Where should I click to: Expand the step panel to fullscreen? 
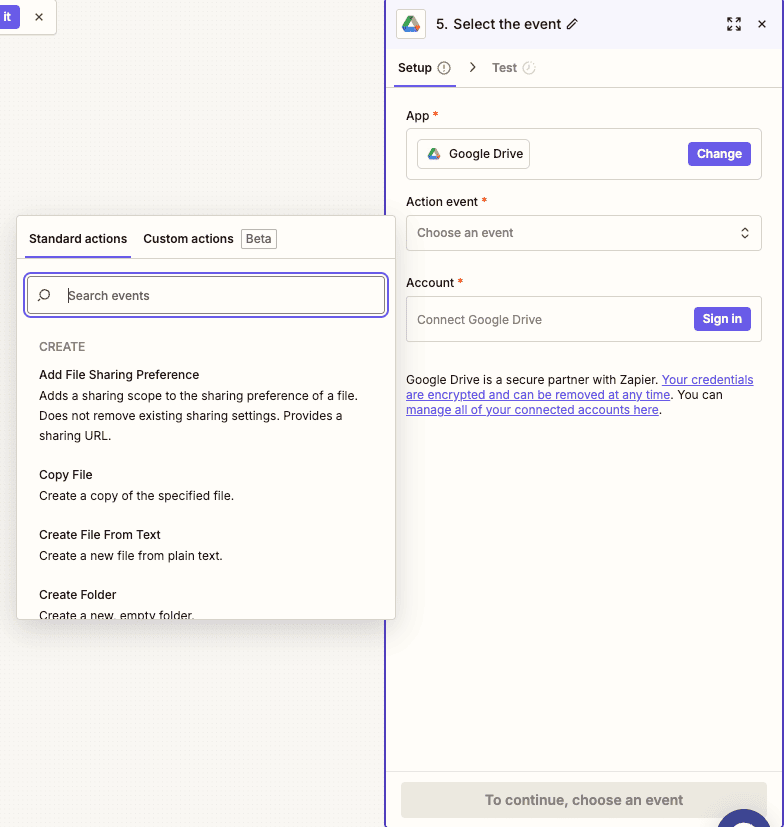pos(734,24)
